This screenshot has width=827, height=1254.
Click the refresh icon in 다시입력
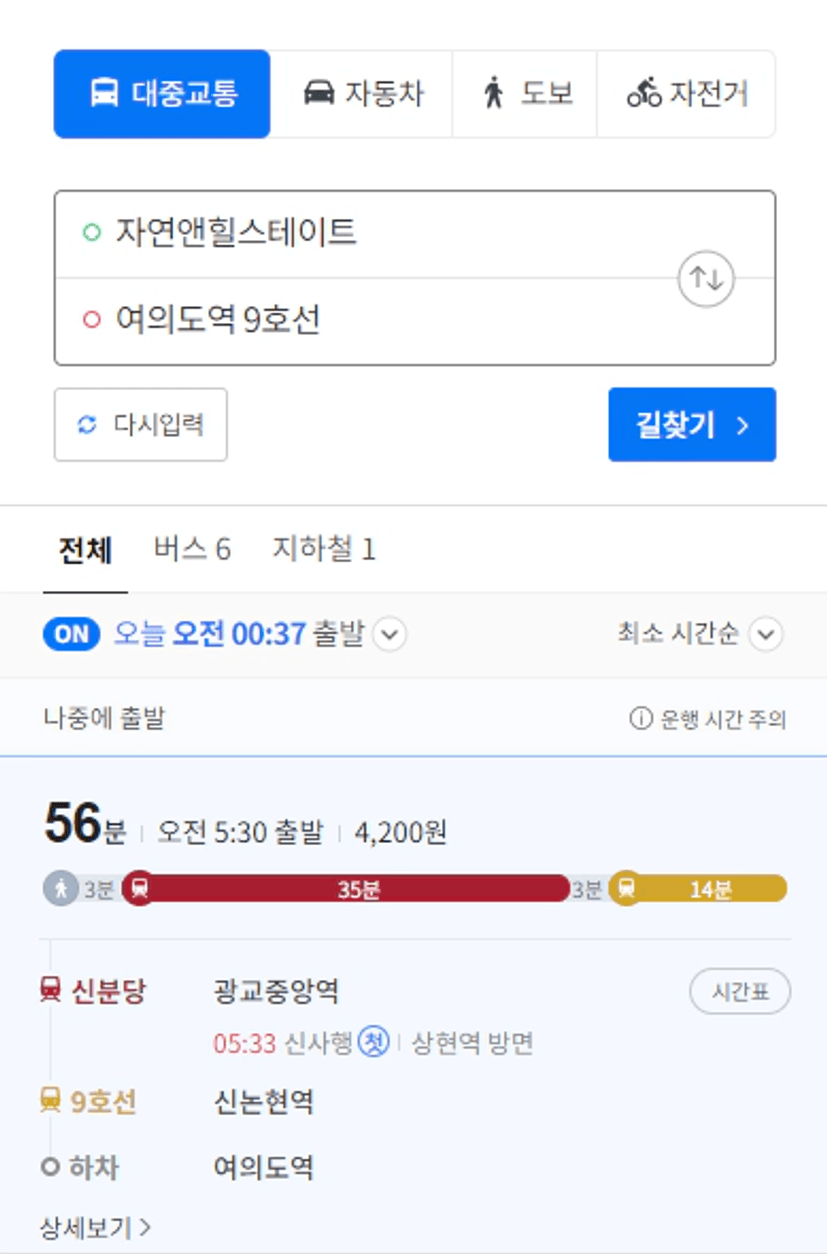87,425
